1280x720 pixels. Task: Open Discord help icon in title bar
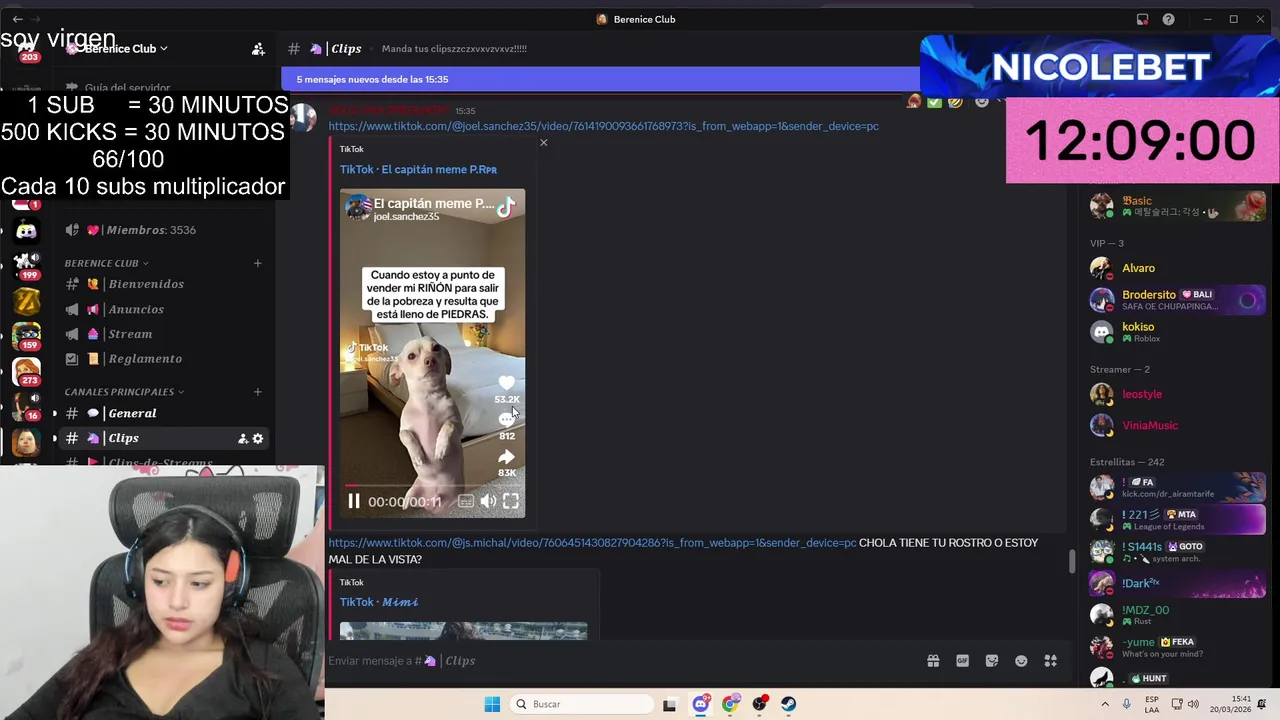coord(1168,19)
